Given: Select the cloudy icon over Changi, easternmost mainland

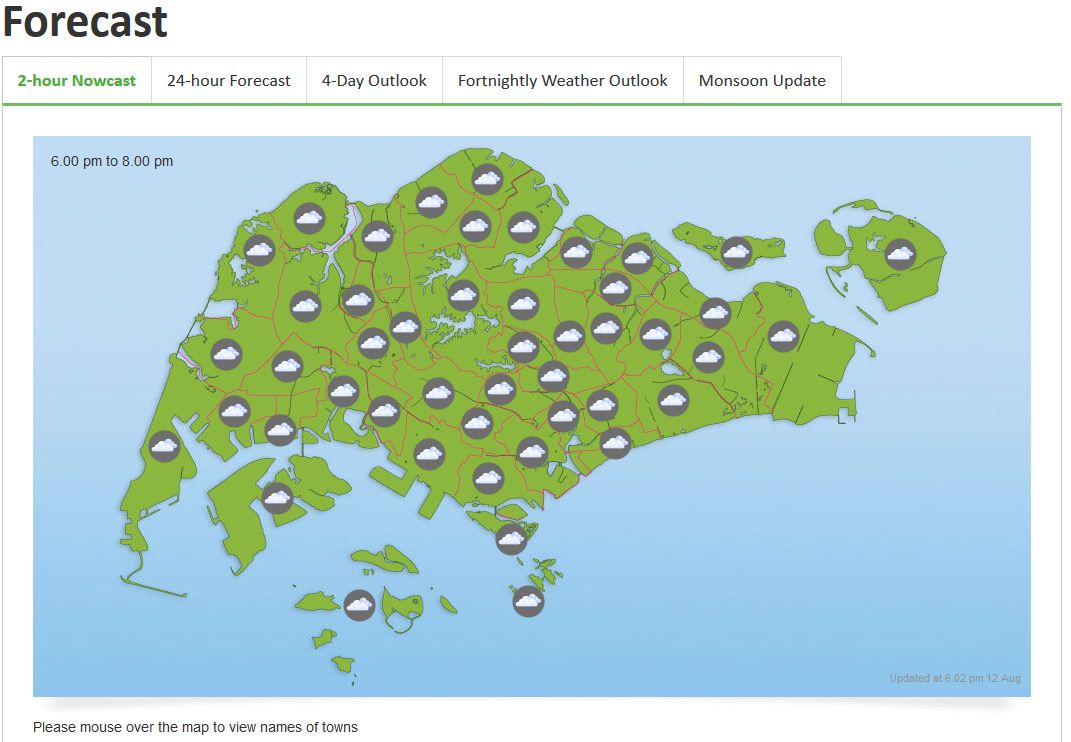Looking at the screenshot, I should click(x=783, y=336).
